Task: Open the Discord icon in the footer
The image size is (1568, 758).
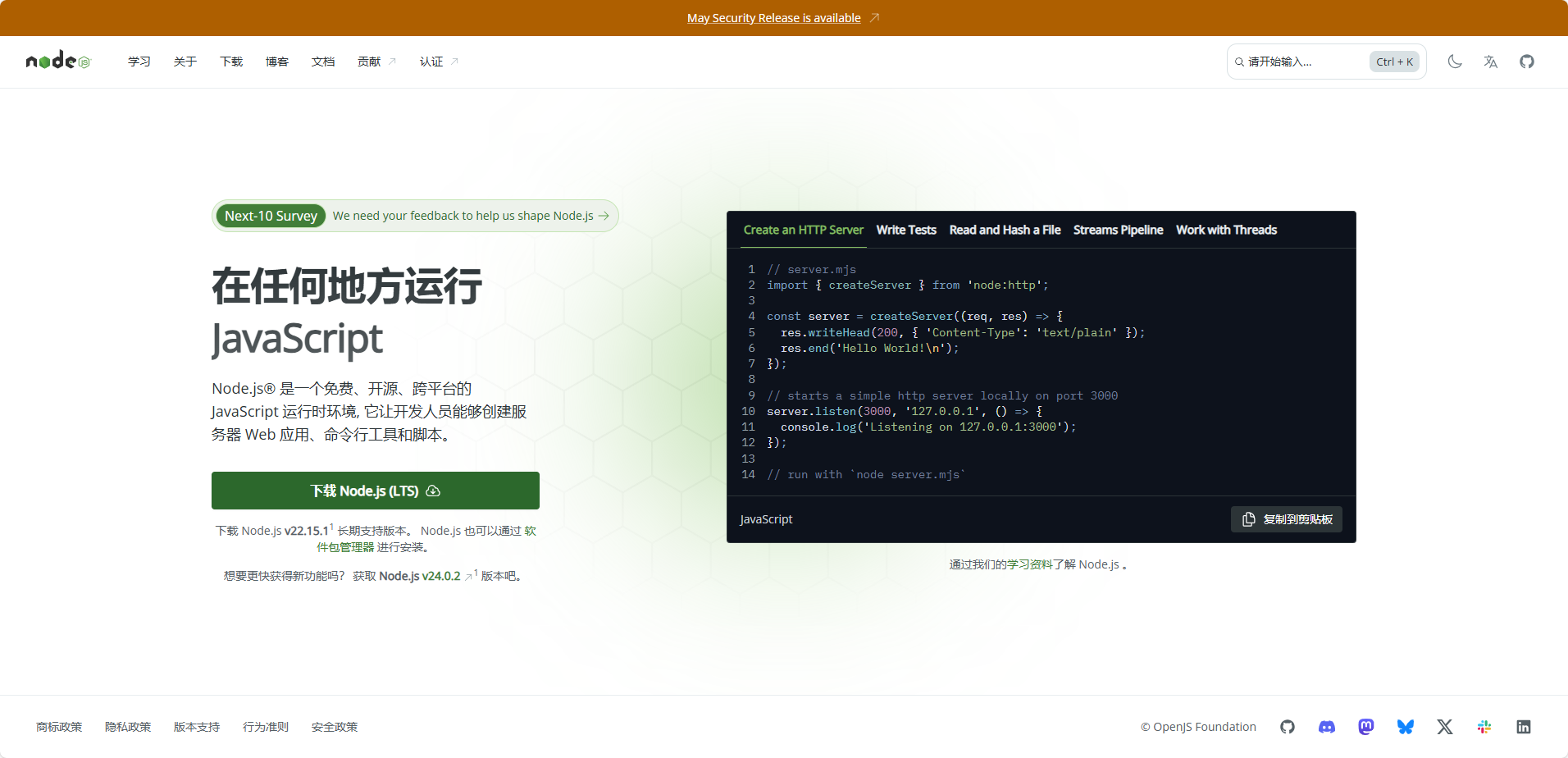Action: [1327, 727]
